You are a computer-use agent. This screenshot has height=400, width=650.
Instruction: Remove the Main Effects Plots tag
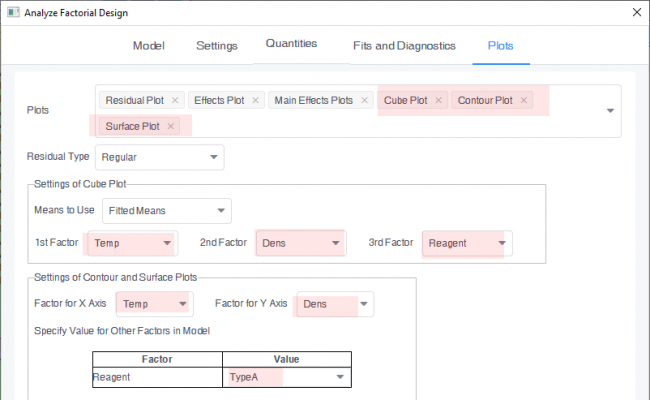coord(363,101)
